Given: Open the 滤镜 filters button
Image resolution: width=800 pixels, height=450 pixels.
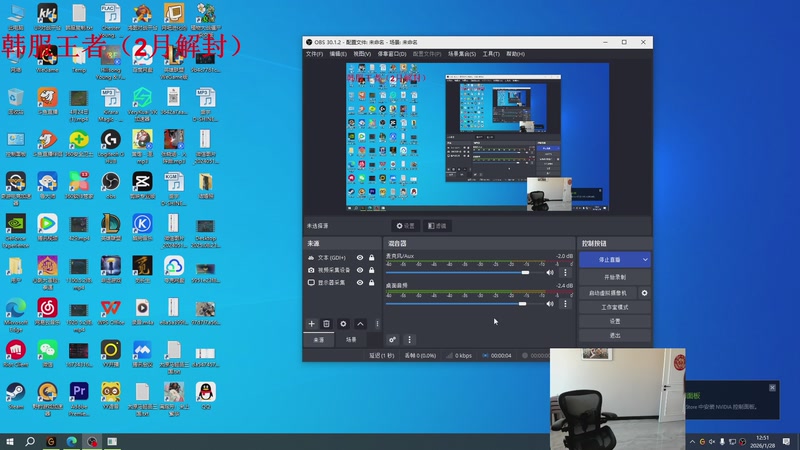Looking at the screenshot, I should 437,226.
